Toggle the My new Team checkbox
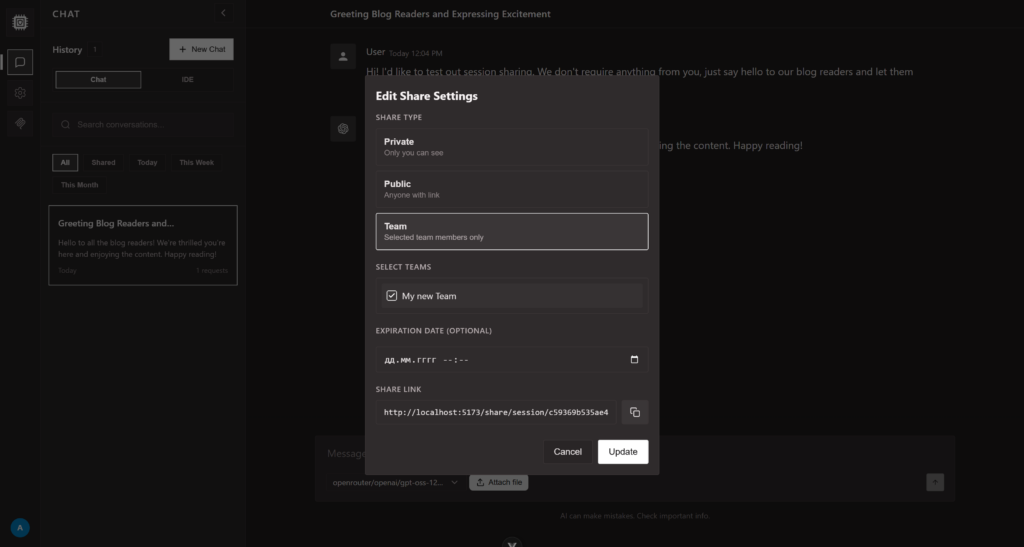The image size is (1024, 547). tap(392, 296)
